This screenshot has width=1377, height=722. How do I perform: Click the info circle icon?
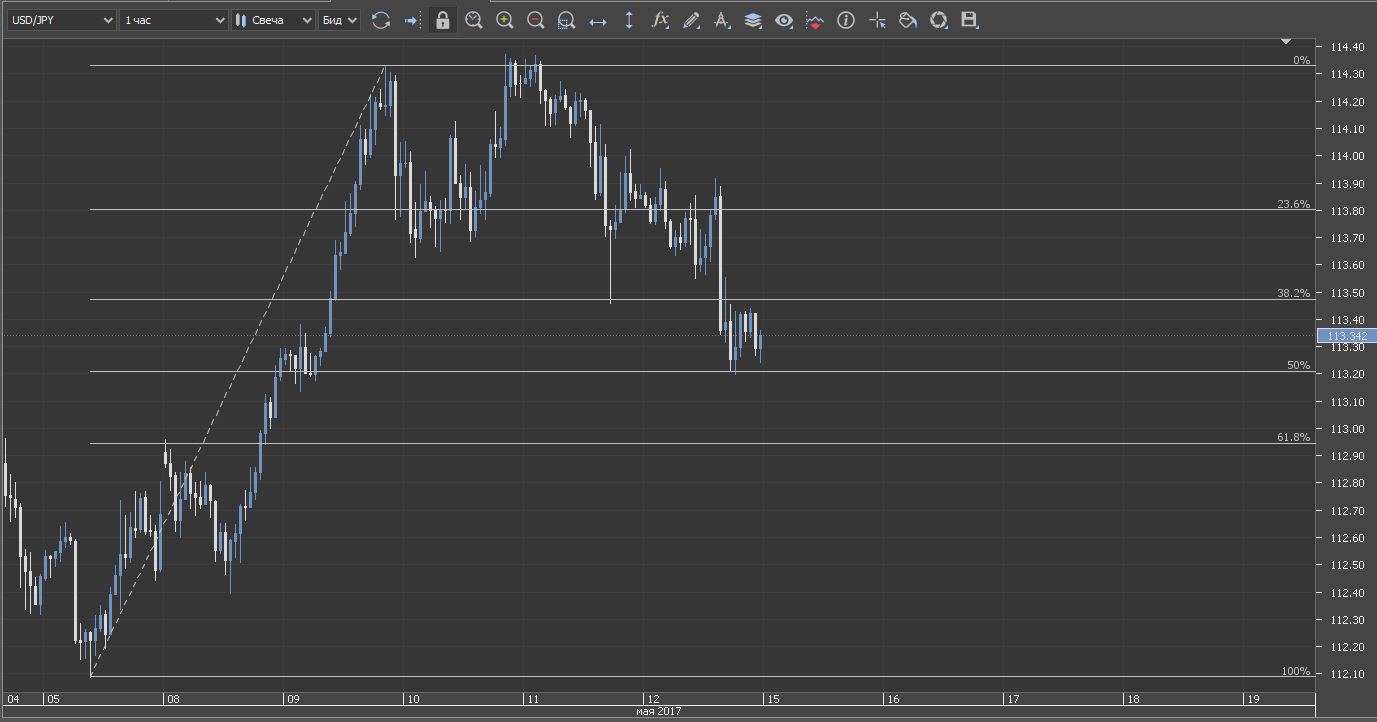846,20
